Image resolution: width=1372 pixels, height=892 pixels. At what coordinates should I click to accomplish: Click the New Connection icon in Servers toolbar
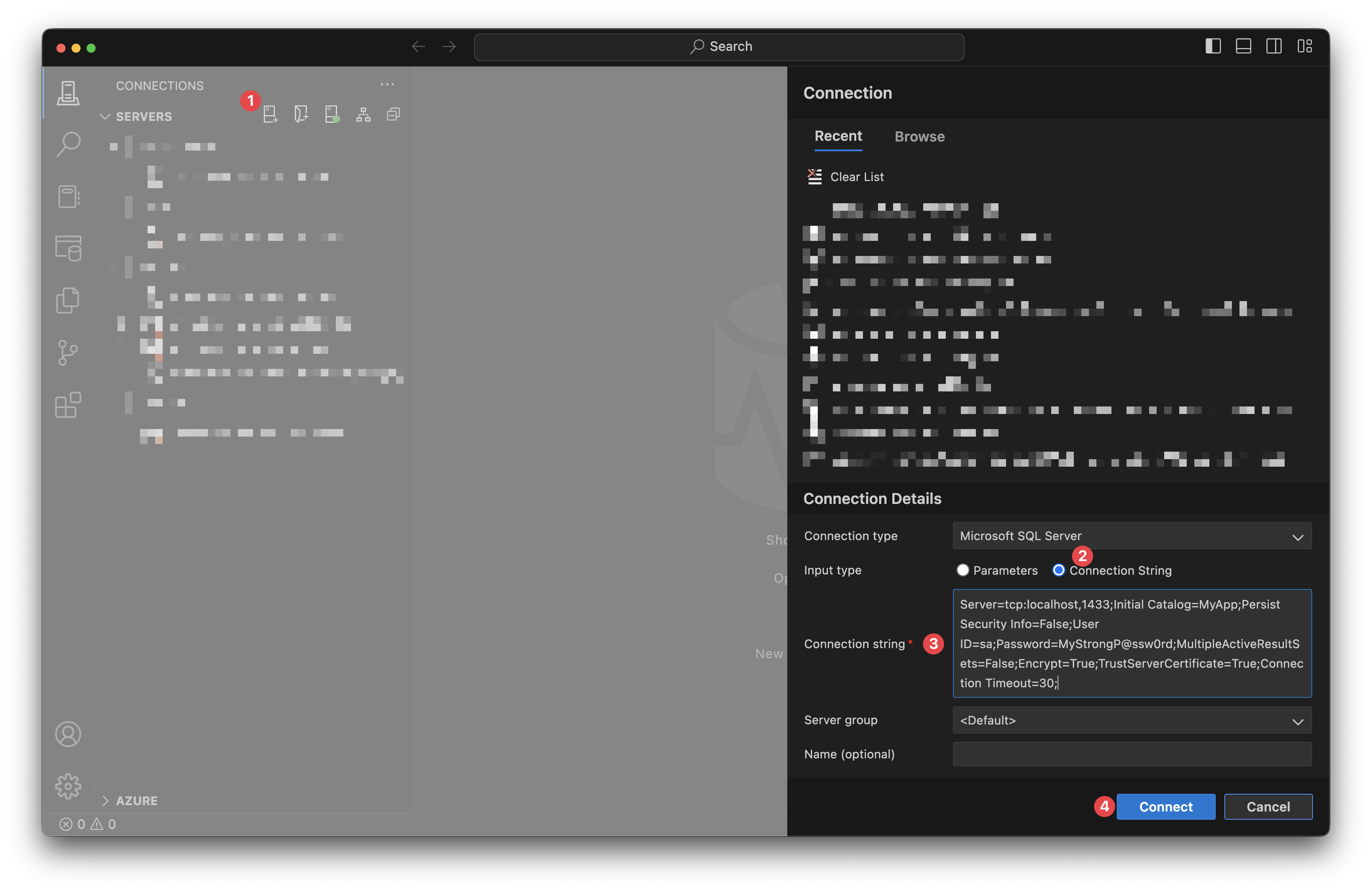point(270,114)
